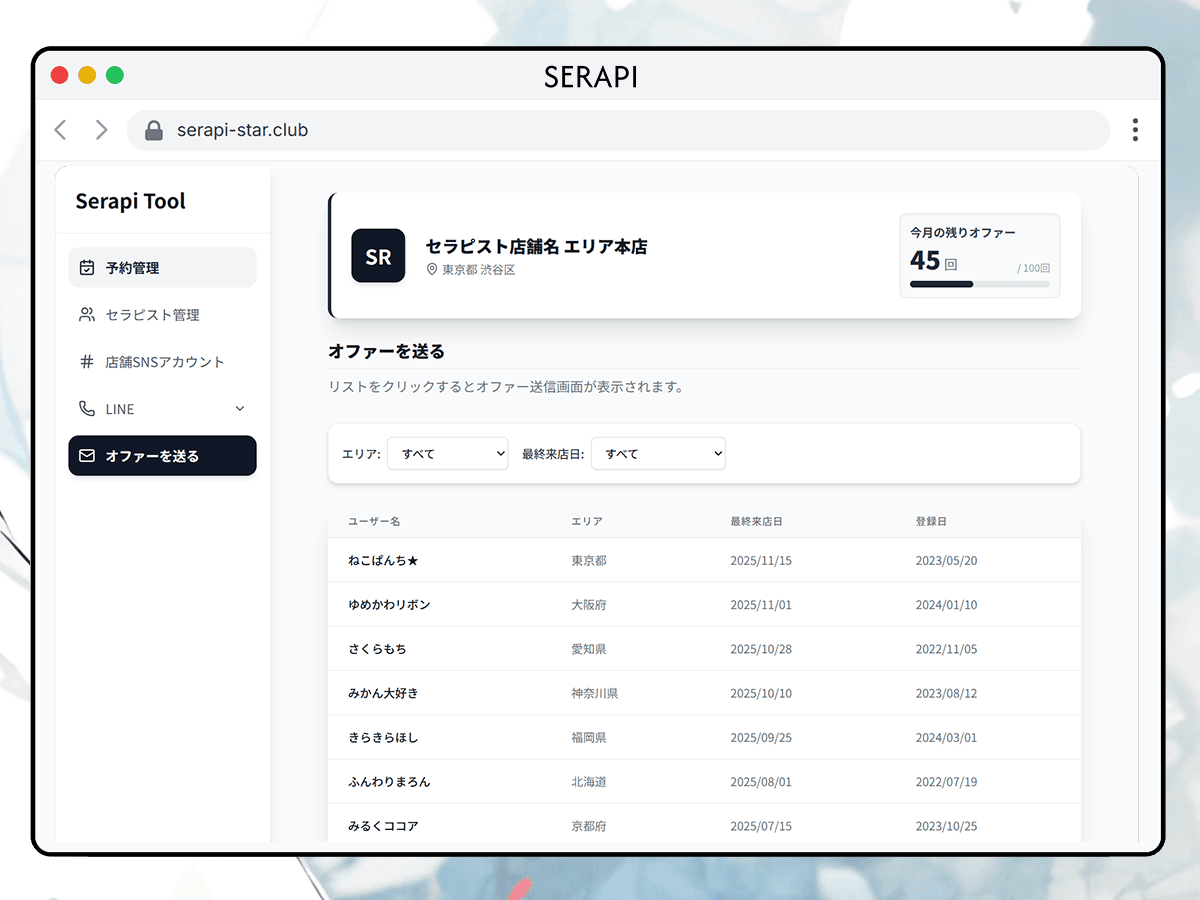The width and height of the screenshot is (1200, 900).
Task: Open the 最終来店日 filter dropdown
Action: pyautogui.click(x=658, y=453)
